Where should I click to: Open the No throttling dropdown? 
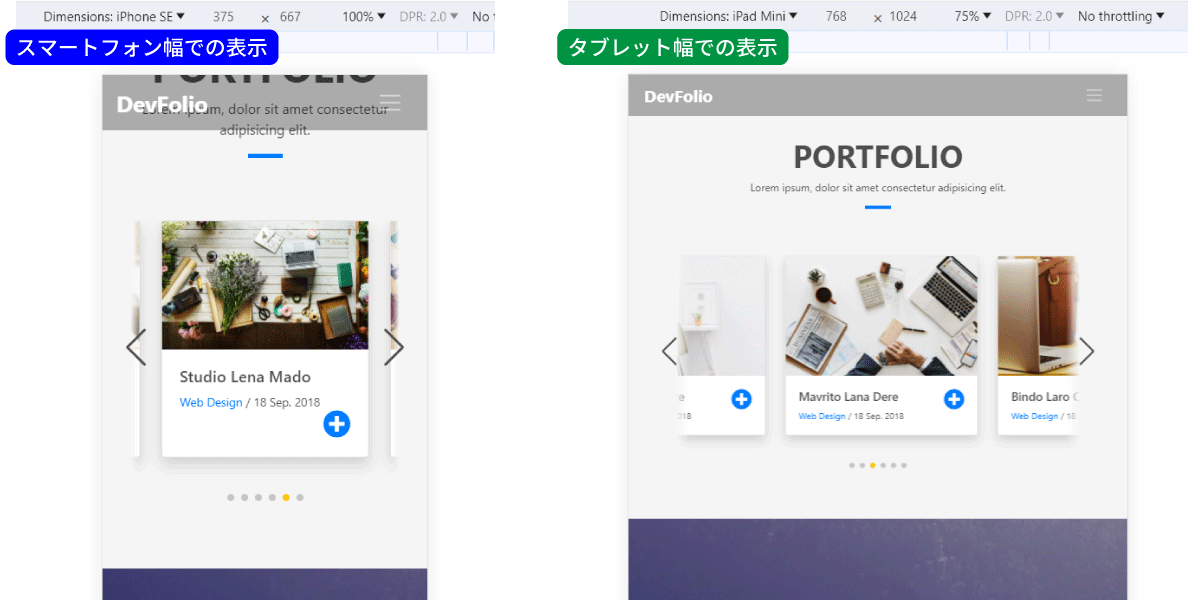pyautogui.click(x=1121, y=16)
